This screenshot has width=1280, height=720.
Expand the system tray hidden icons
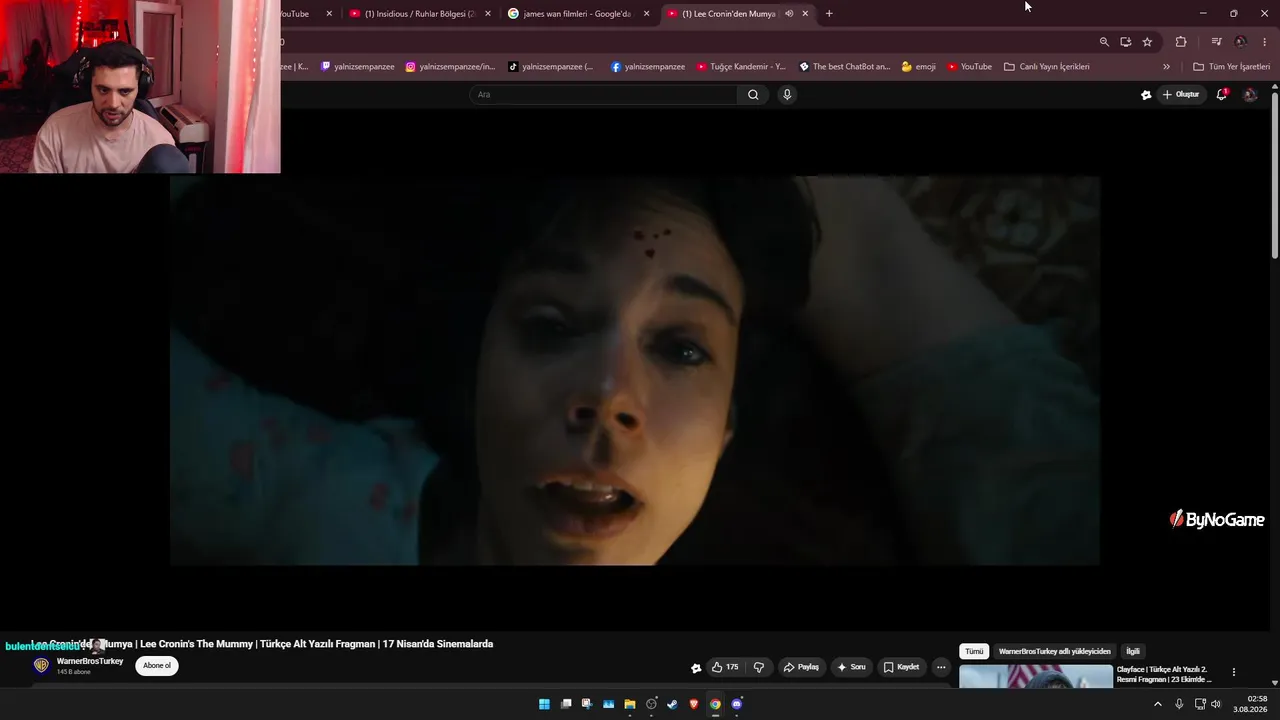(x=1158, y=704)
